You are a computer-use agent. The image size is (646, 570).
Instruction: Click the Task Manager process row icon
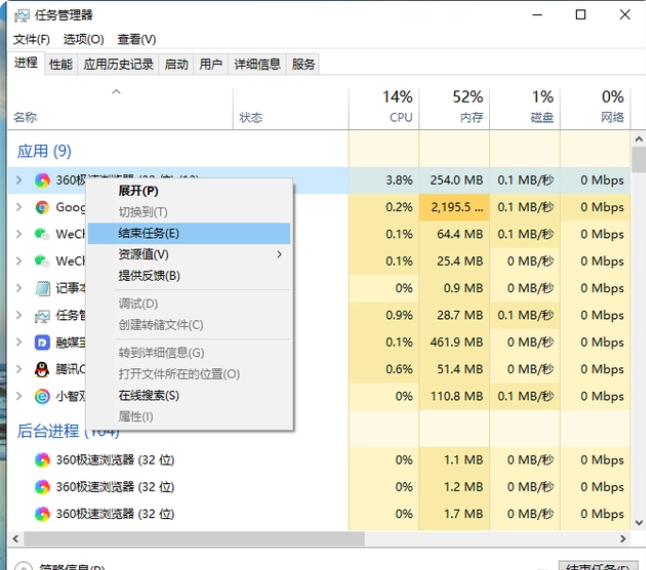pos(42,315)
